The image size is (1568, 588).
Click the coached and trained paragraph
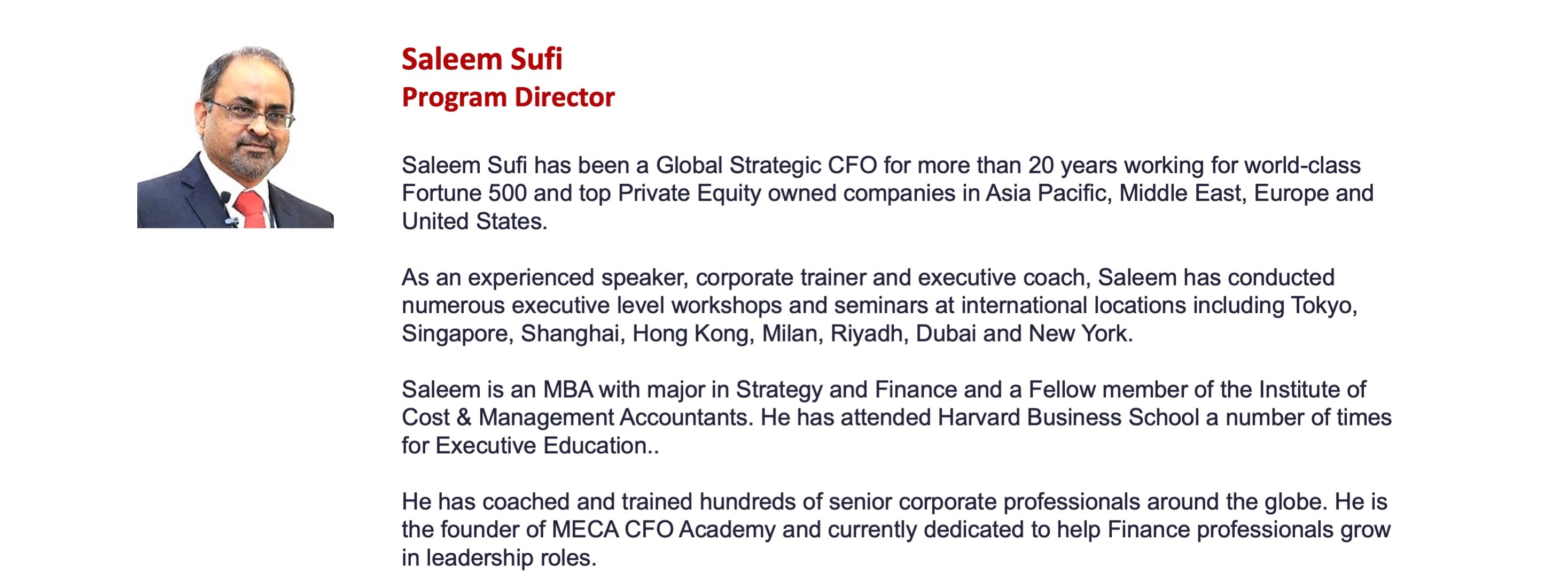point(895,530)
